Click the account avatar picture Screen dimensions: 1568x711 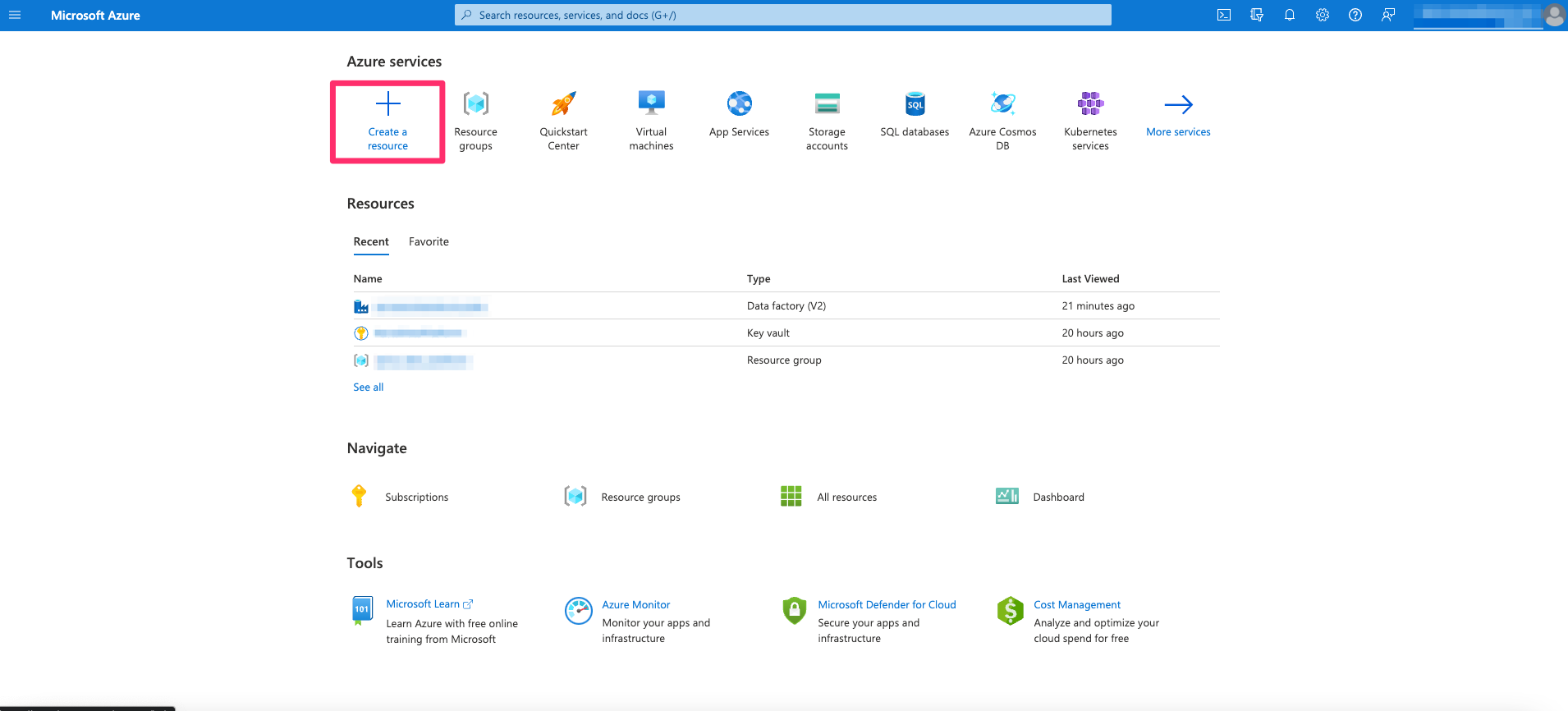pos(1554,15)
